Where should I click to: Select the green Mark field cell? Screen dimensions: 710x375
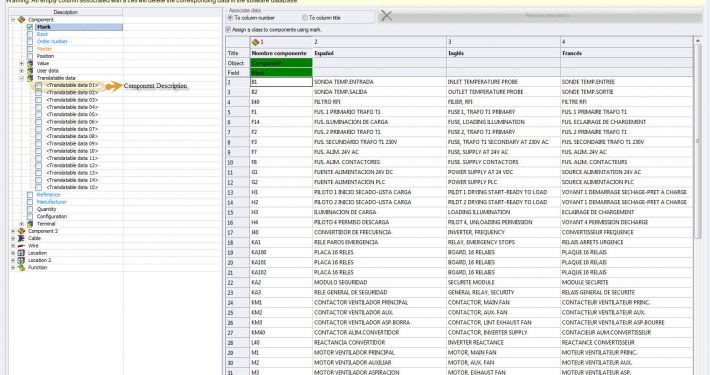[281, 72]
